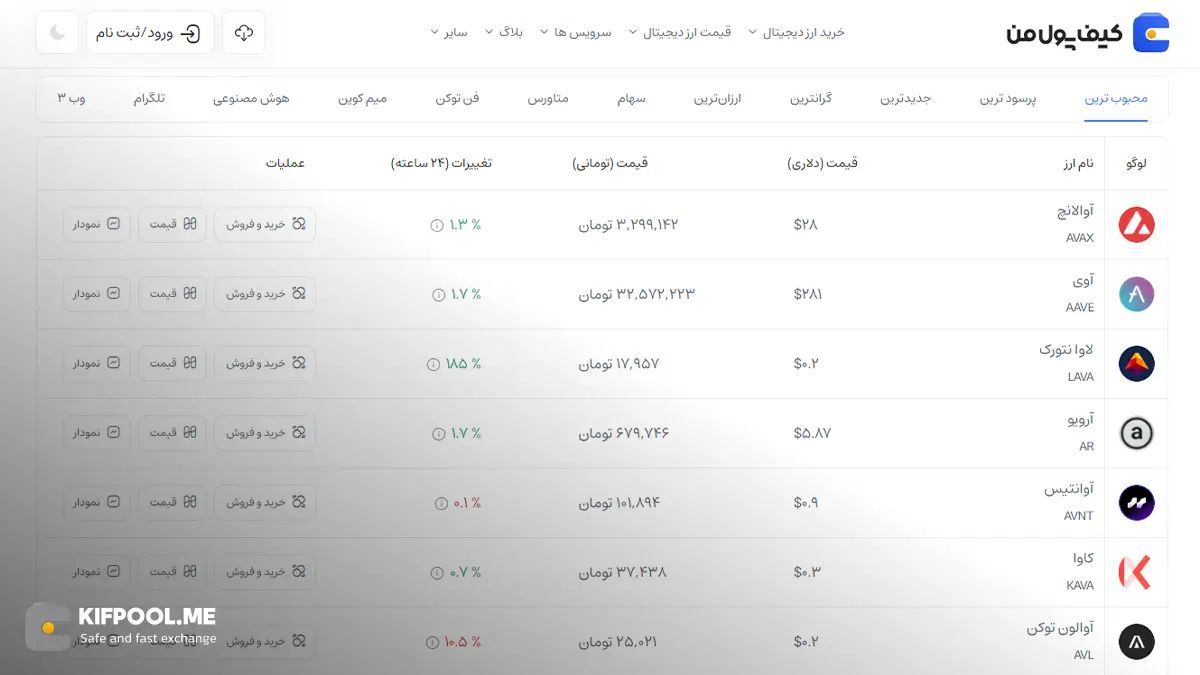Click info icon beside AVAX 24h change
1200x675 pixels.
click(437, 225)
